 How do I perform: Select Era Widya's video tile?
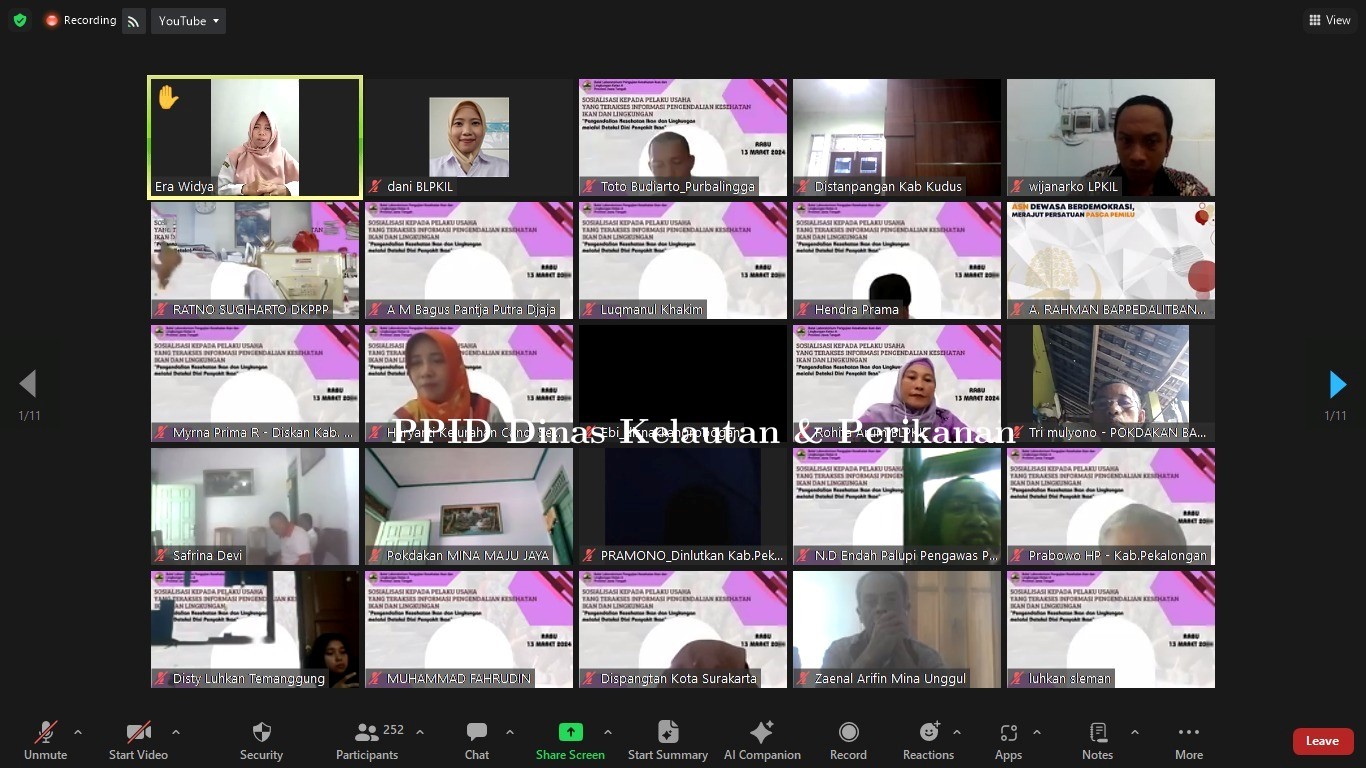pos(255,138)
